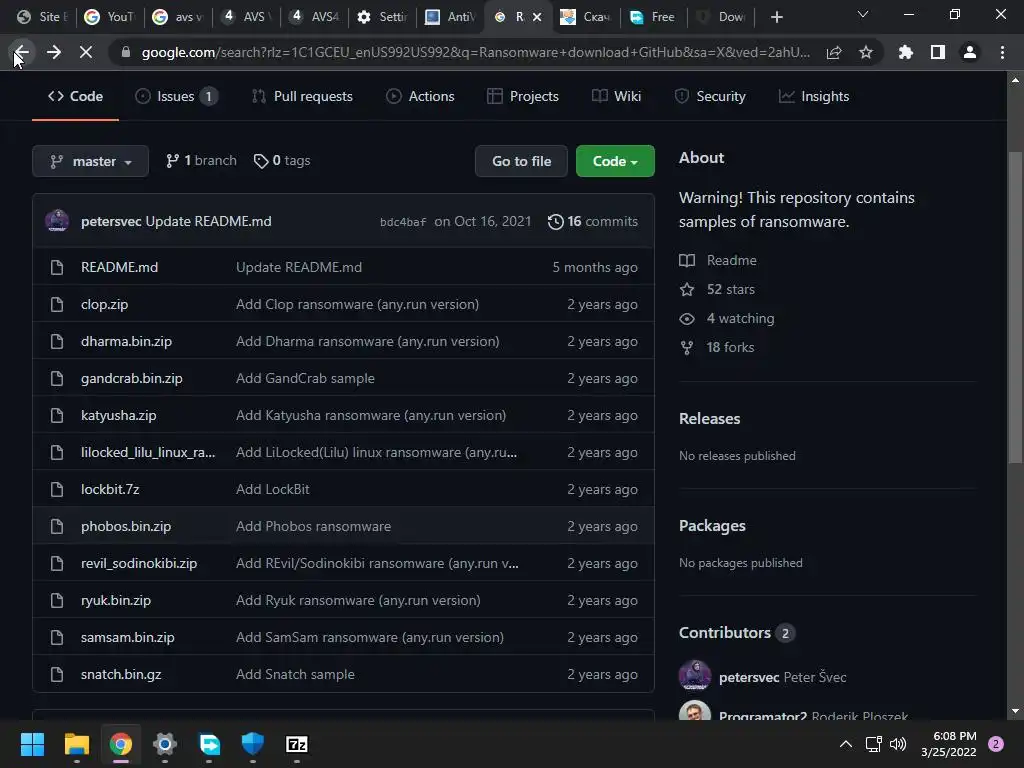
Task: Click the page vertical scrollbar thumb
Action: [1015, 307]
